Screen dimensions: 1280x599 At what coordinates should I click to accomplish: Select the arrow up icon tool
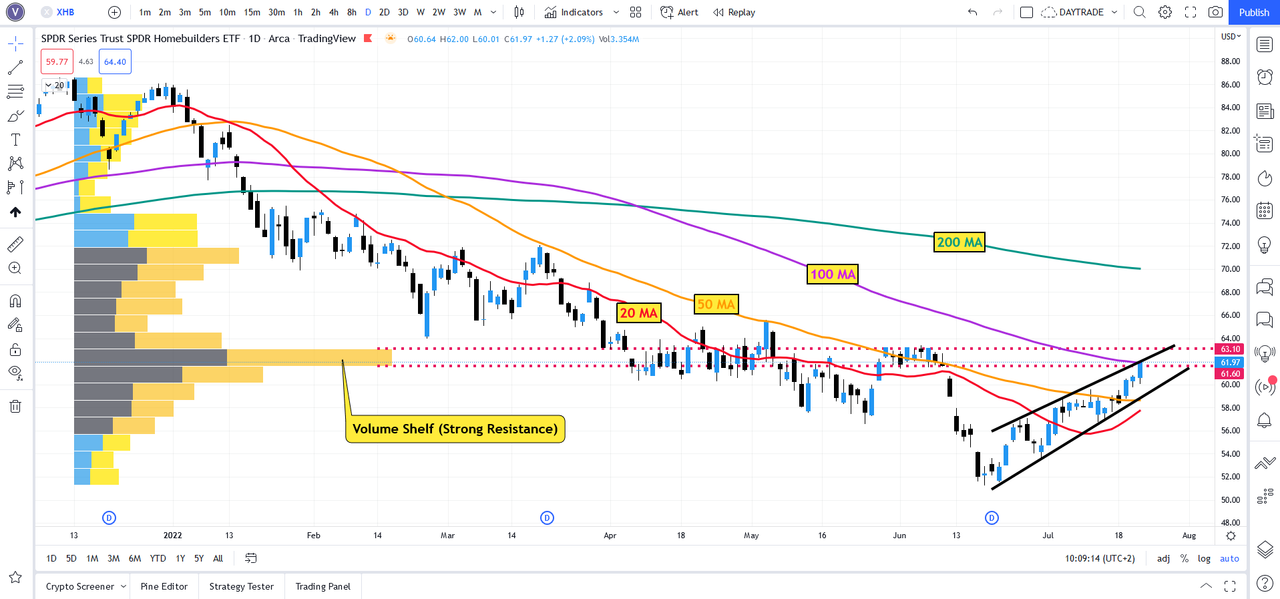15,212
